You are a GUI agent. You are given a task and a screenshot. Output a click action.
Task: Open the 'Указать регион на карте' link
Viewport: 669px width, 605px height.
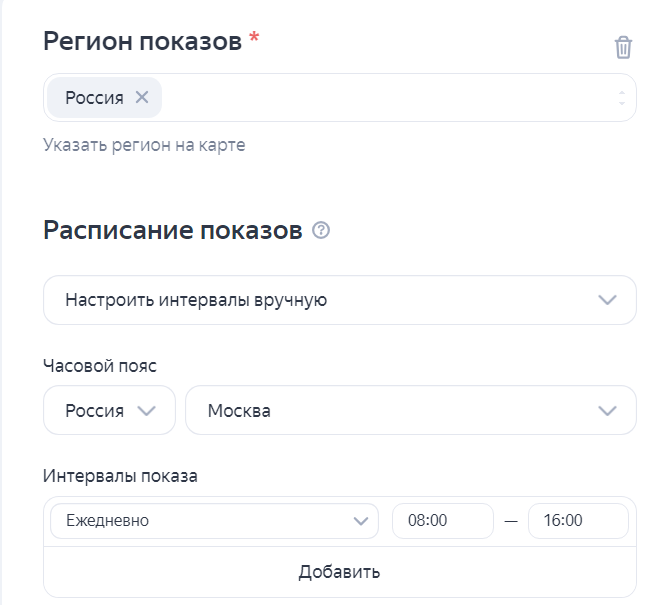[144, 145]
